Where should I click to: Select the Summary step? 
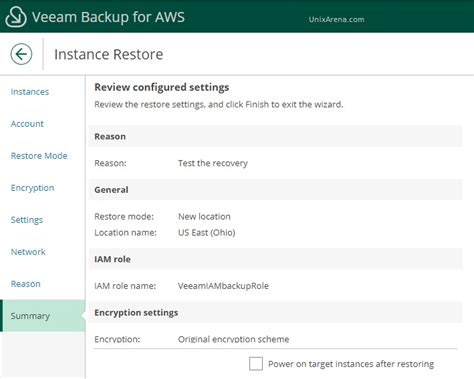pyautogui.click(x=43, y=316)
